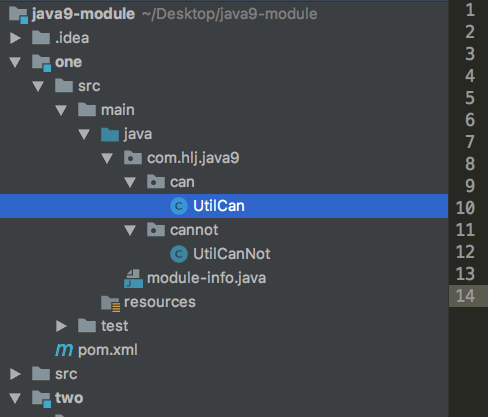Select the main folder label
The image size is (488, 417).
point(118,110)
